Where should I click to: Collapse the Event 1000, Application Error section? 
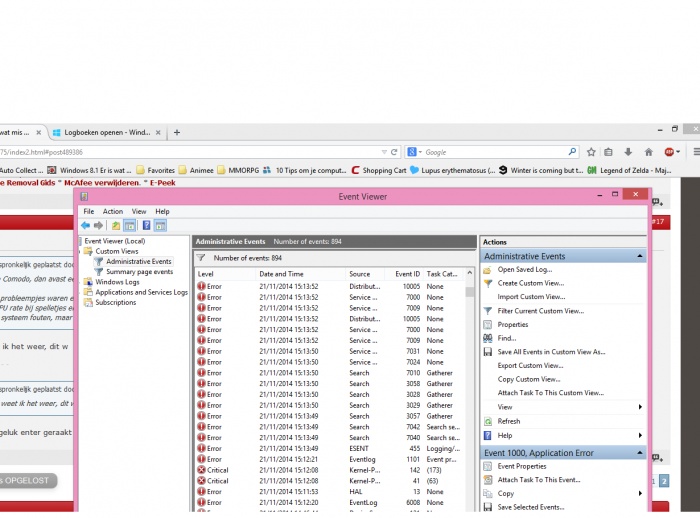(640, 453)
